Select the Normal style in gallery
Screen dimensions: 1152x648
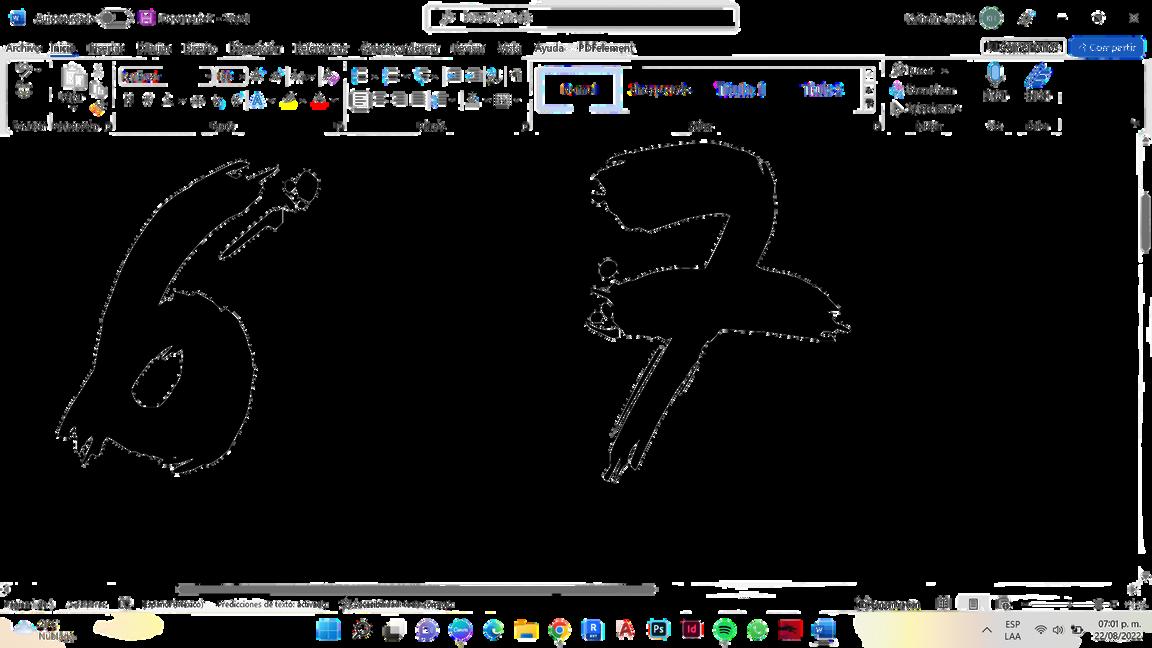579,89
